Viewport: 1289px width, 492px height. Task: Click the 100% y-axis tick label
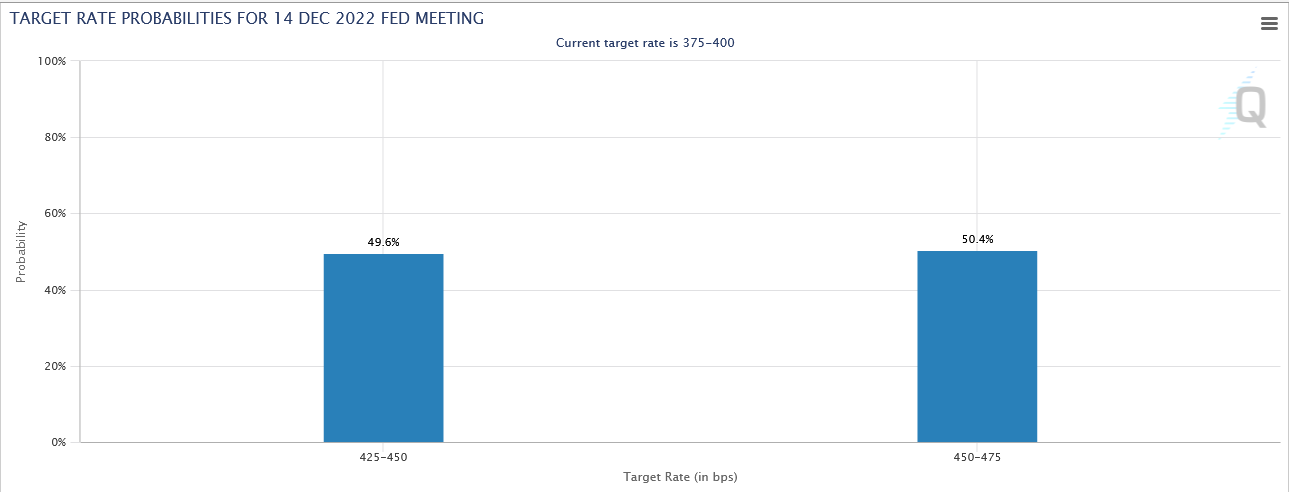(x=51, y=61)
